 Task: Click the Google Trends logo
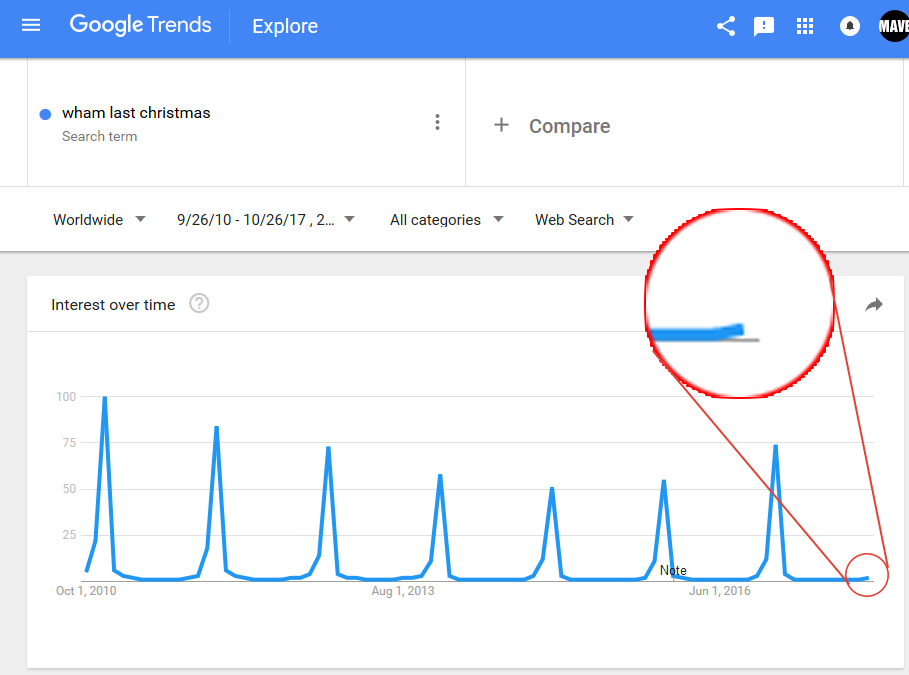140,25
